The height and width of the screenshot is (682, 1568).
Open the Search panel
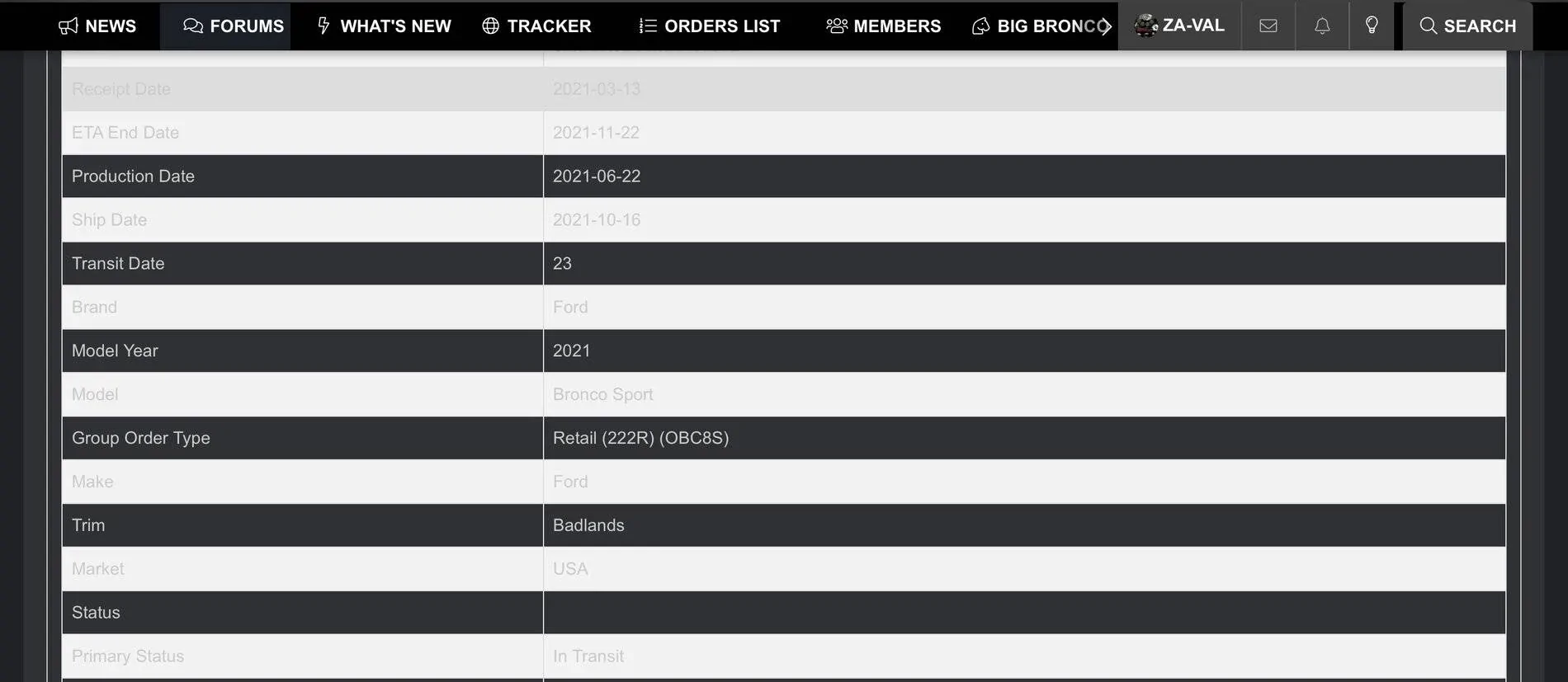[1467, 26]
